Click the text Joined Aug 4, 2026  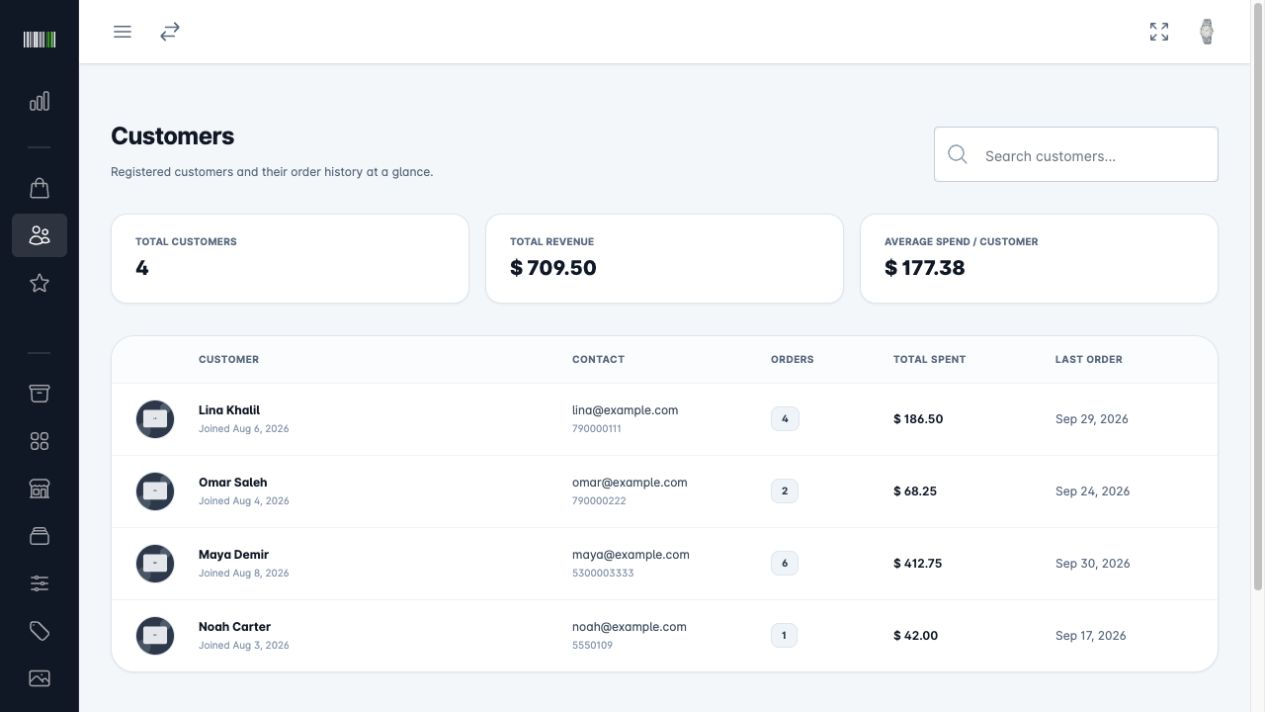click(244, 501)
